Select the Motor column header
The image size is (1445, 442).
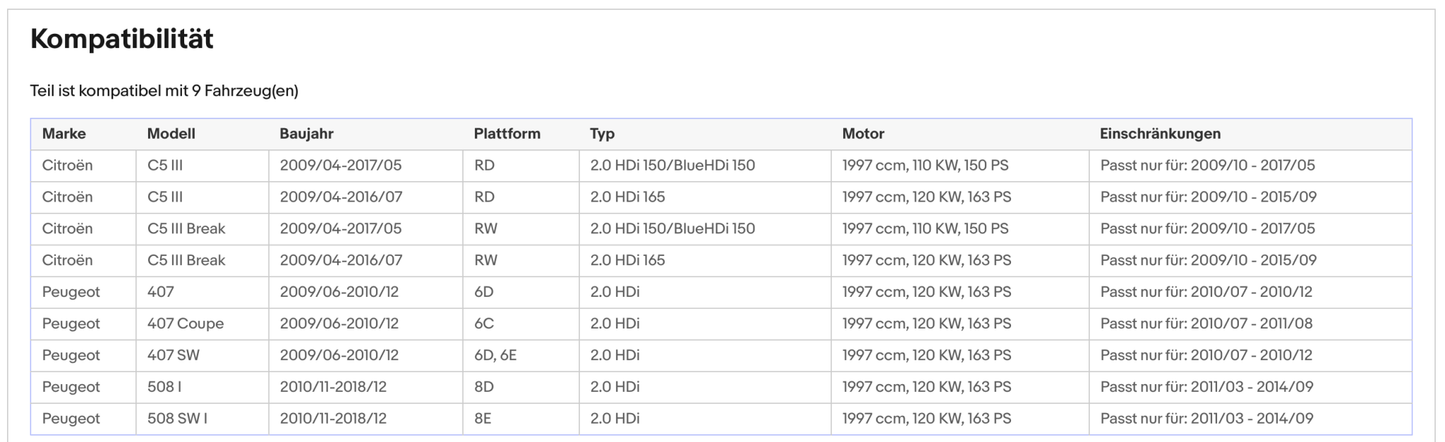click(863, 134)
